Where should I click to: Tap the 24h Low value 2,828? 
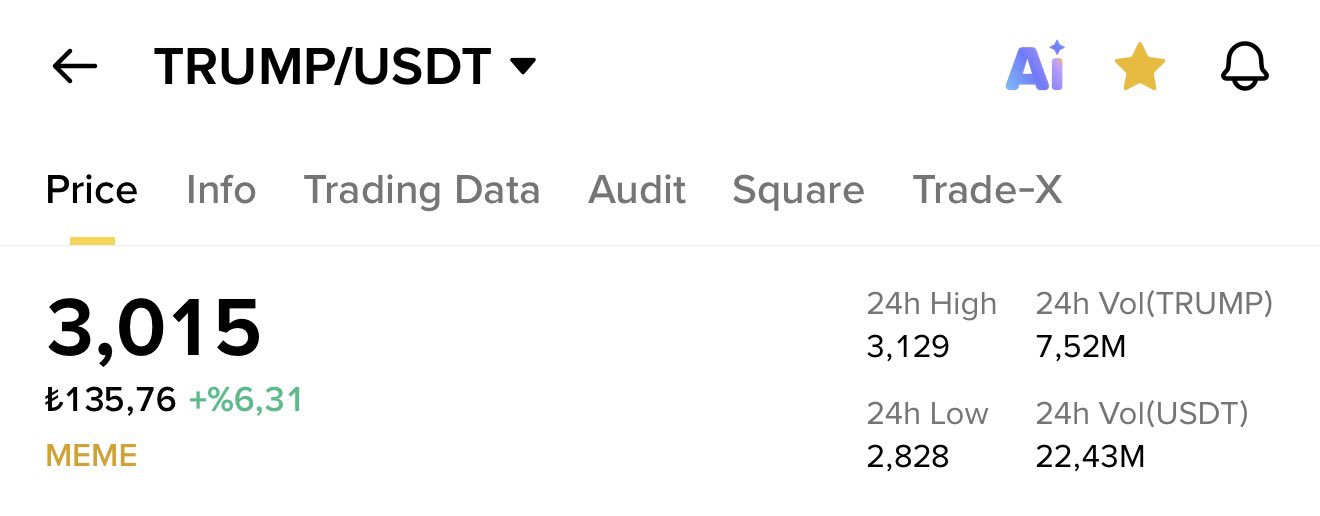pos(908,457)
